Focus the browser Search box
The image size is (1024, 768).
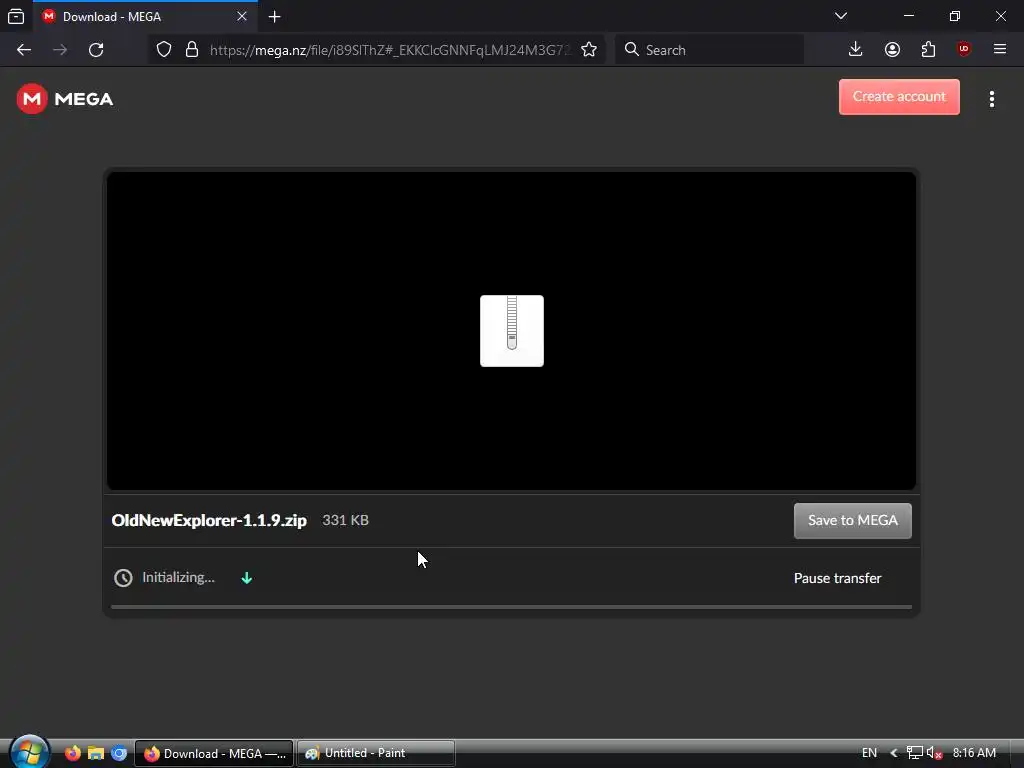(x=710, y=50)
